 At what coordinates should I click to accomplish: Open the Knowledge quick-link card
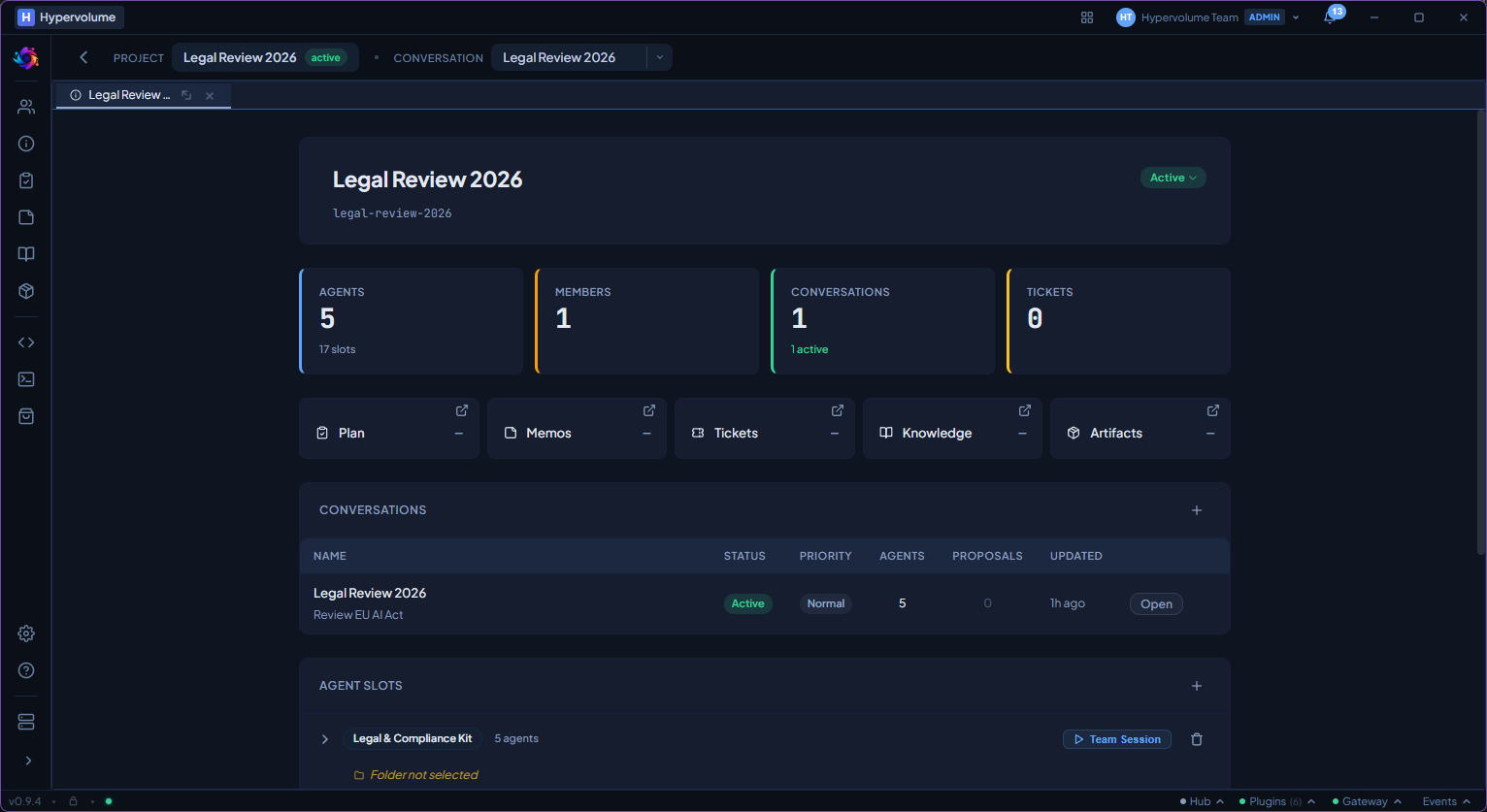(x=952, y=428)
